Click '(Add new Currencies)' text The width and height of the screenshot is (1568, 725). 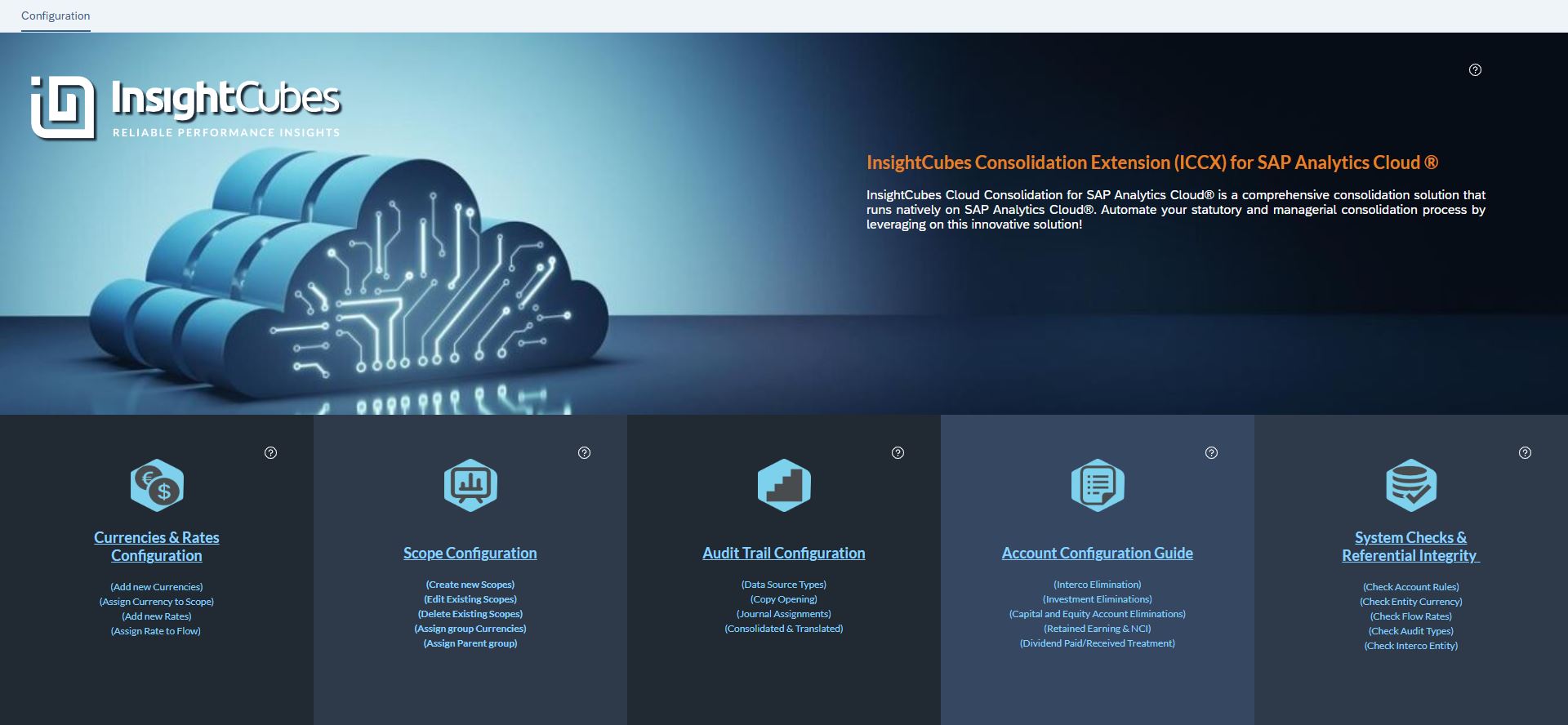[157, 587]
